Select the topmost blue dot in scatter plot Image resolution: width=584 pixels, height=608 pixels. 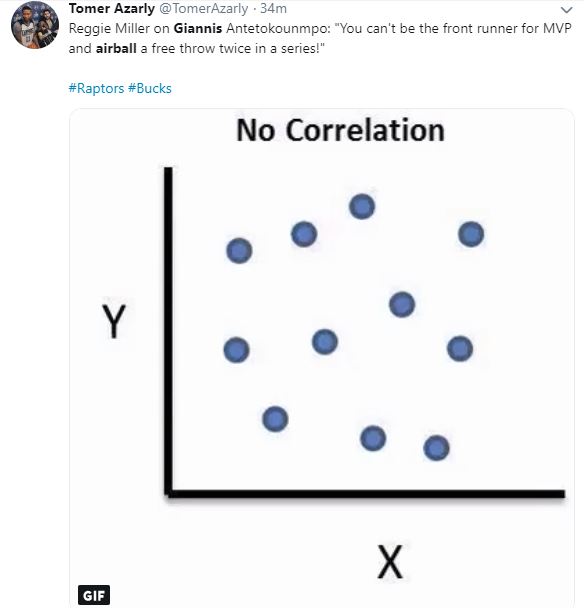click(362, 206)
